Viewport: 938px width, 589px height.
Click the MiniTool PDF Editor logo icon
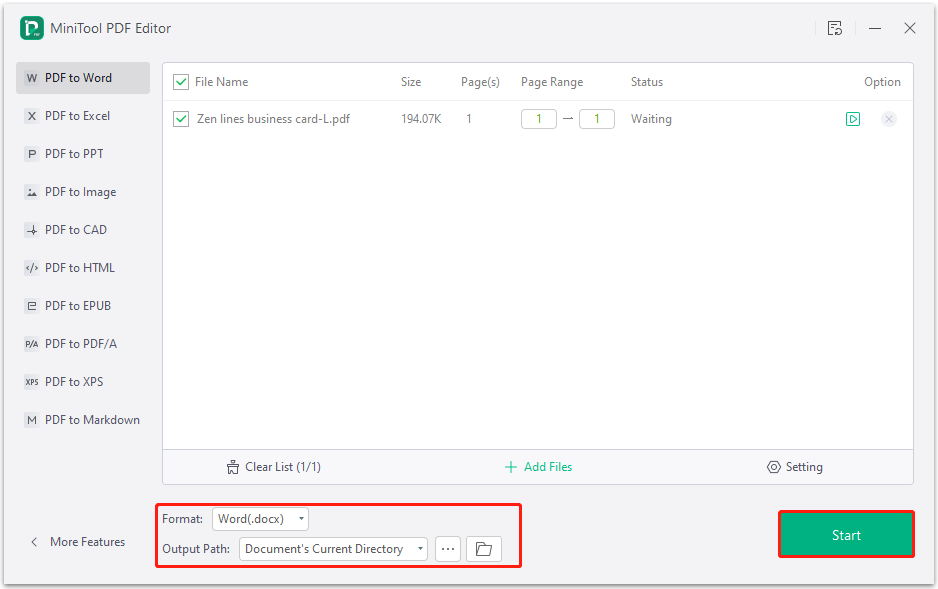(x=32, y=28)
